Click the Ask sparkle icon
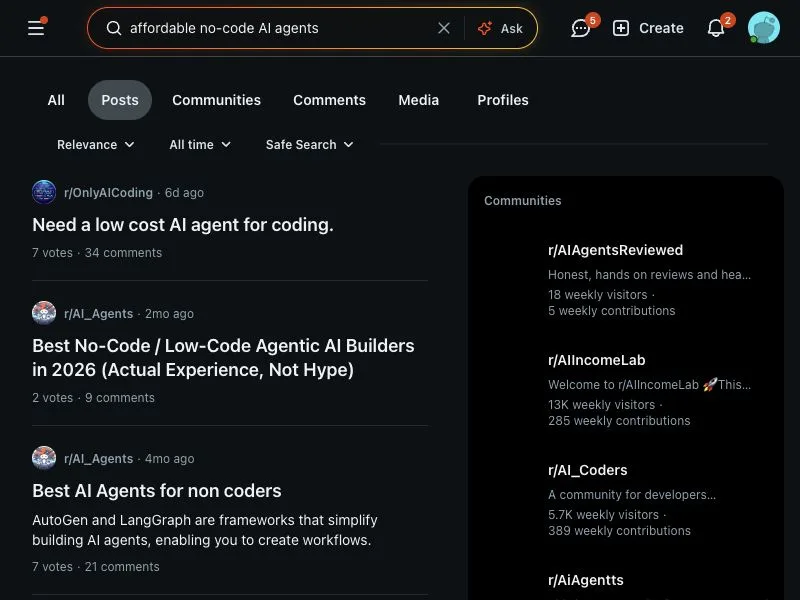Viewport: 800px width, 600px height. click(485, 28)
